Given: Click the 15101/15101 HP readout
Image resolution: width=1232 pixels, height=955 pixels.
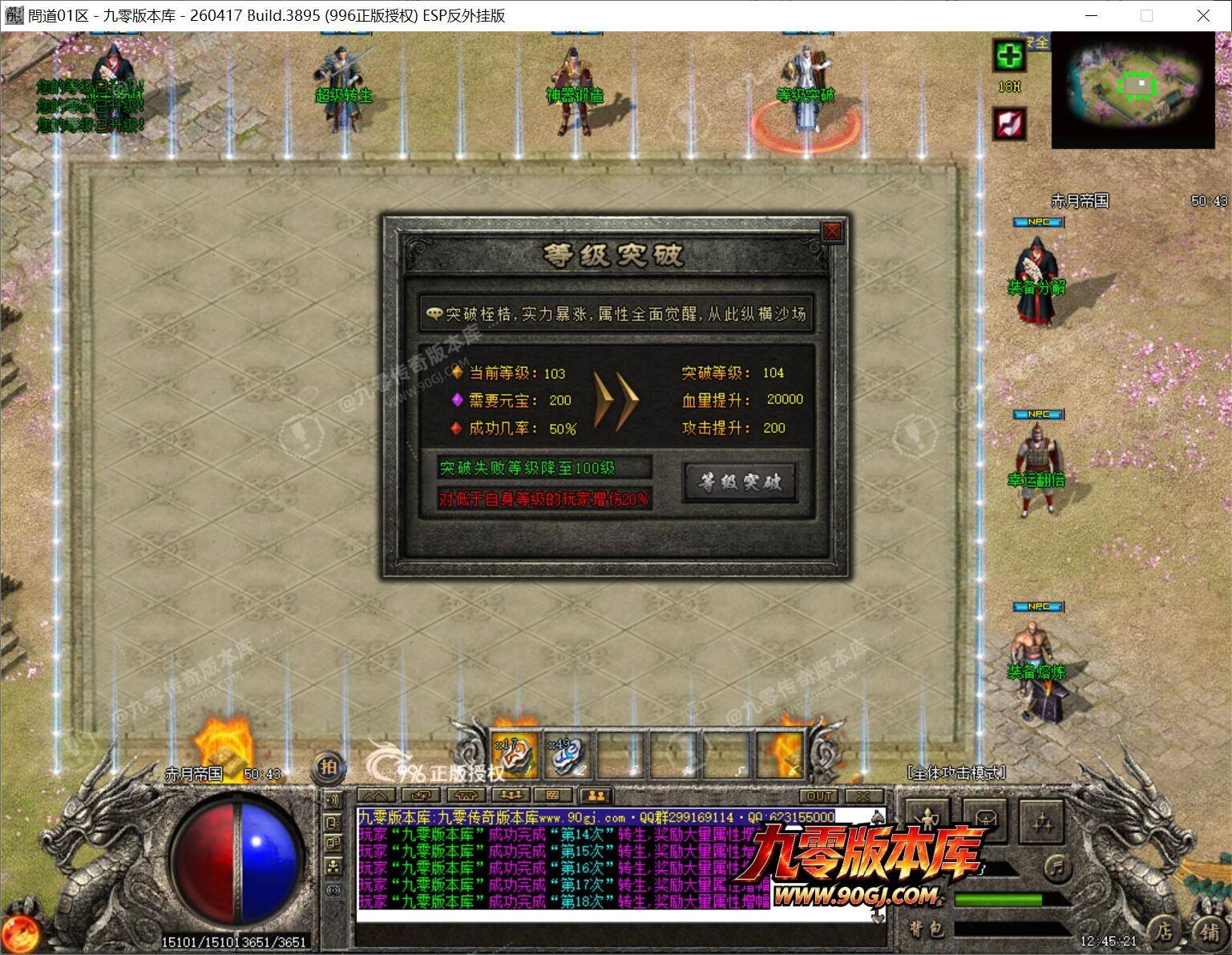Looking at the screenshot, I should tap(200, 942).
